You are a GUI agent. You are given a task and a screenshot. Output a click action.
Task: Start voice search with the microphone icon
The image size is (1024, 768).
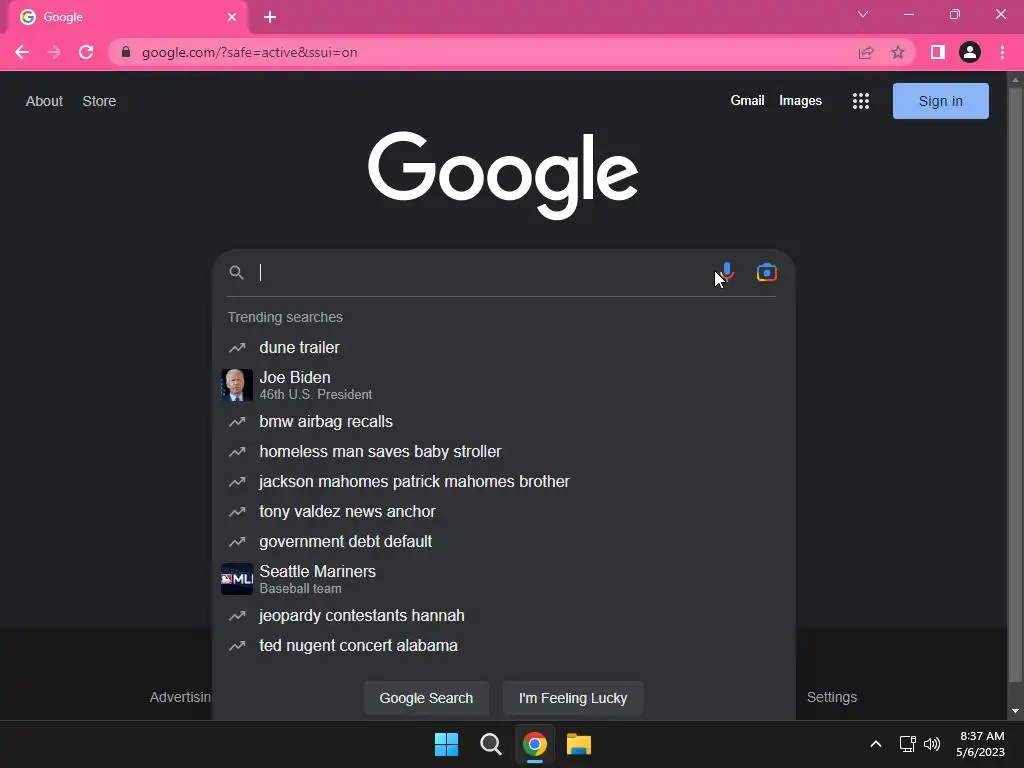727,272
